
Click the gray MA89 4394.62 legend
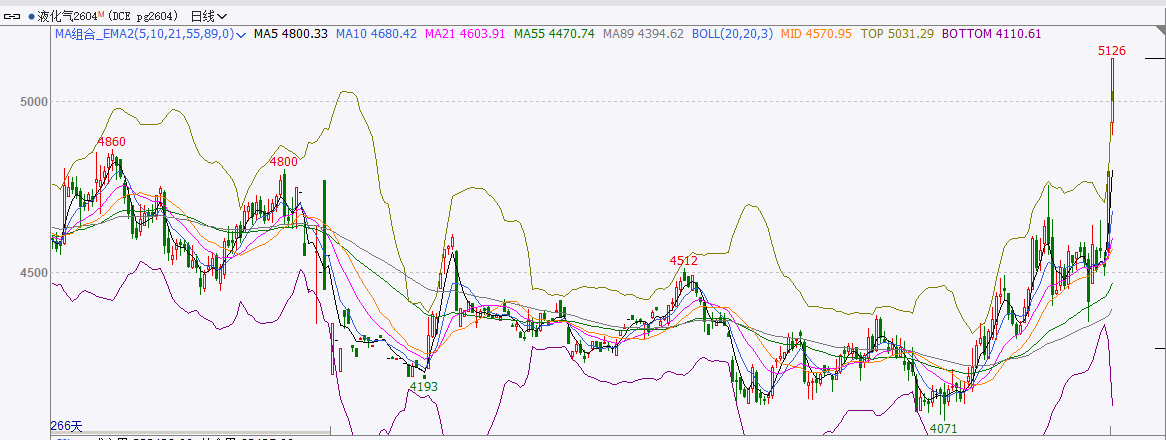(643, 33)
